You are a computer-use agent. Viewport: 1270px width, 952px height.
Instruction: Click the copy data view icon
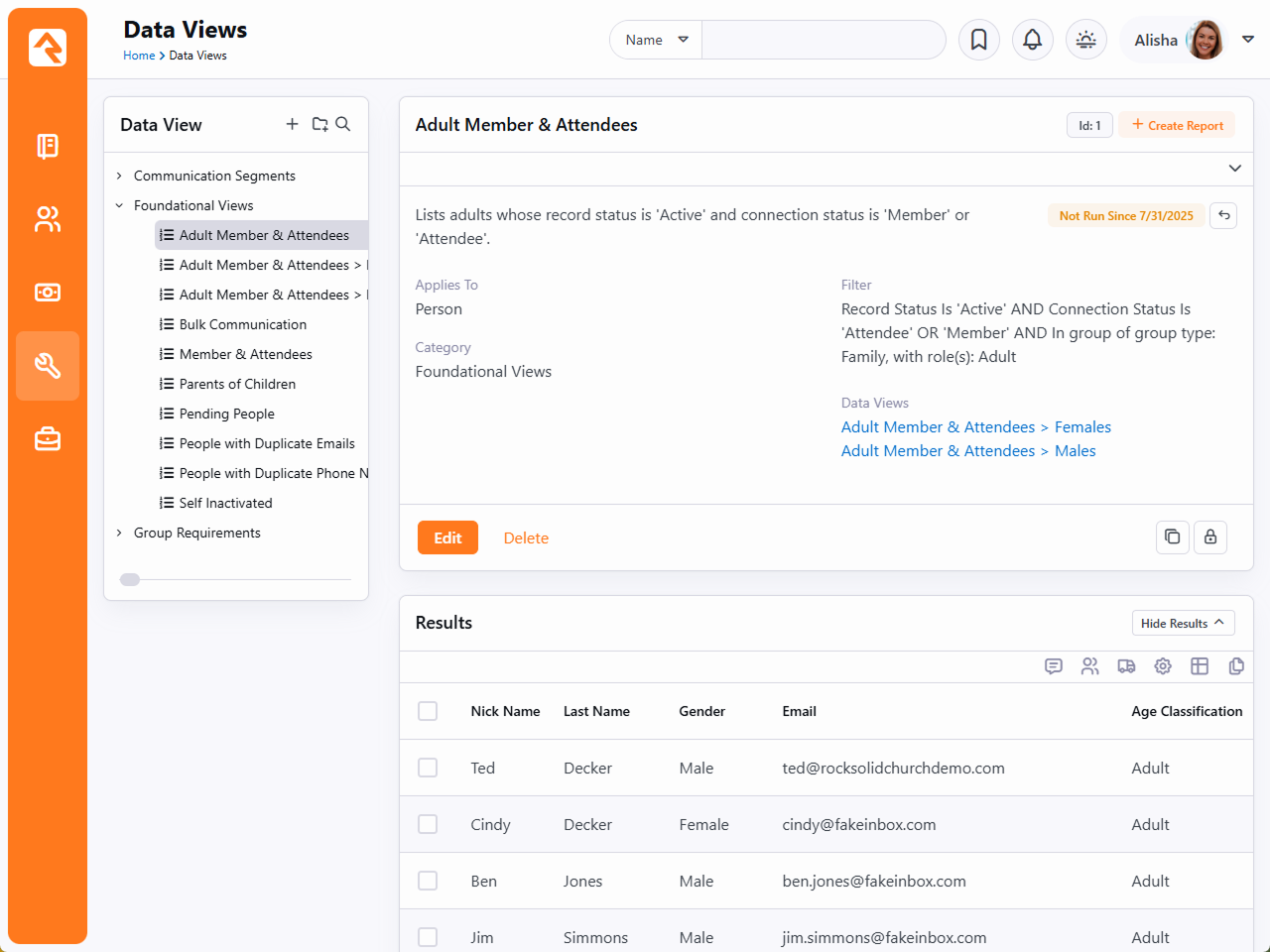pos(1172,536)
